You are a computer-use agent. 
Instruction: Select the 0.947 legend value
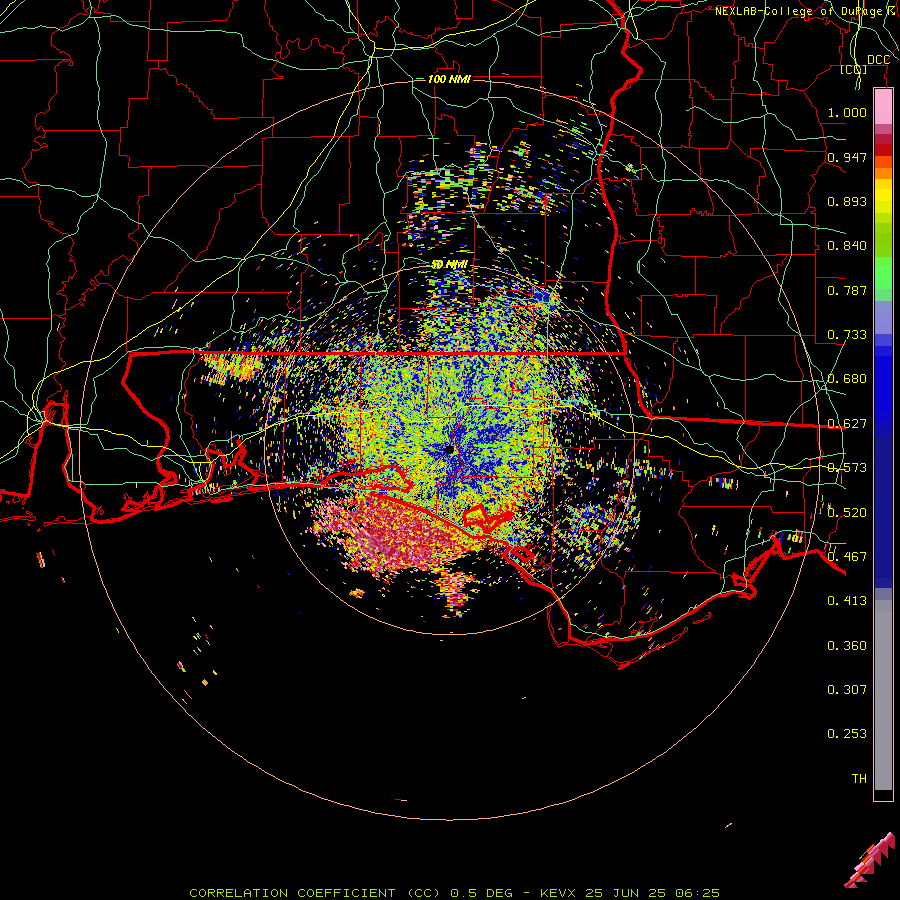(x=847, y=157)
